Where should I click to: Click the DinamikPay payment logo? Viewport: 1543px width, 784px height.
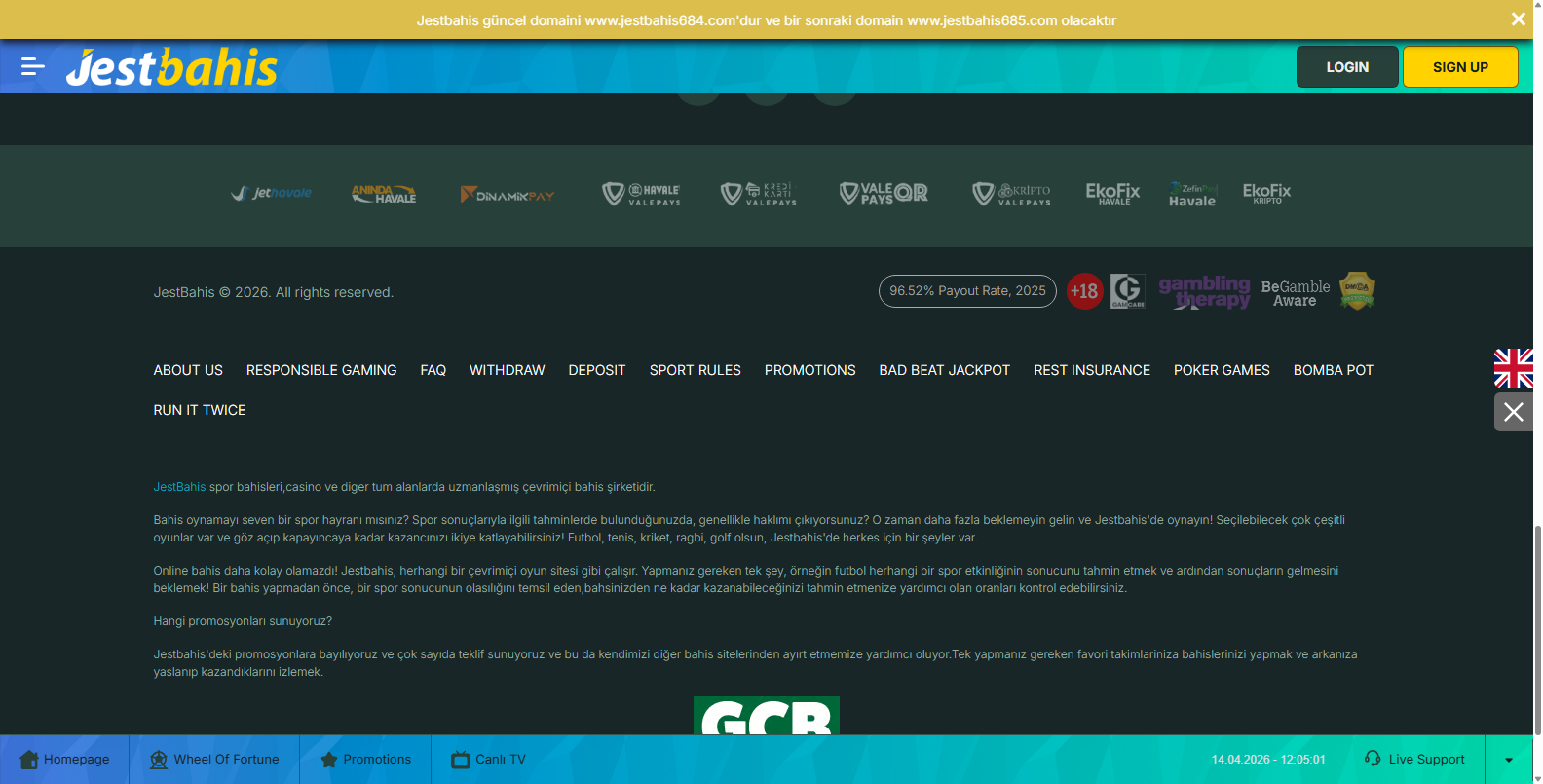coord(508,195)
